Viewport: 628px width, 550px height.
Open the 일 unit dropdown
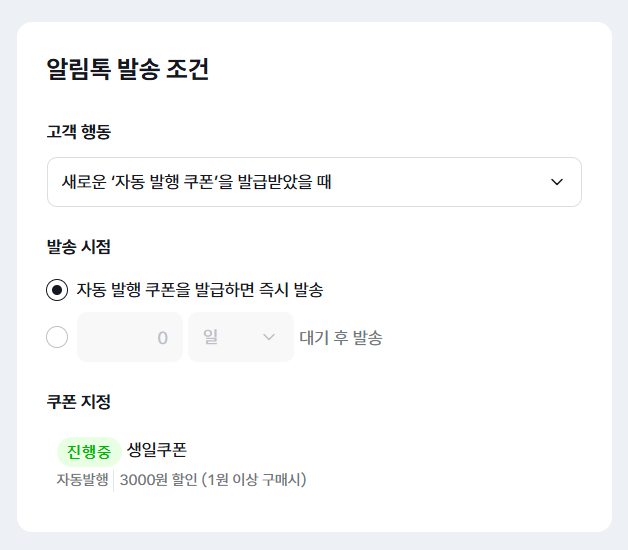[x=240, y=337]
